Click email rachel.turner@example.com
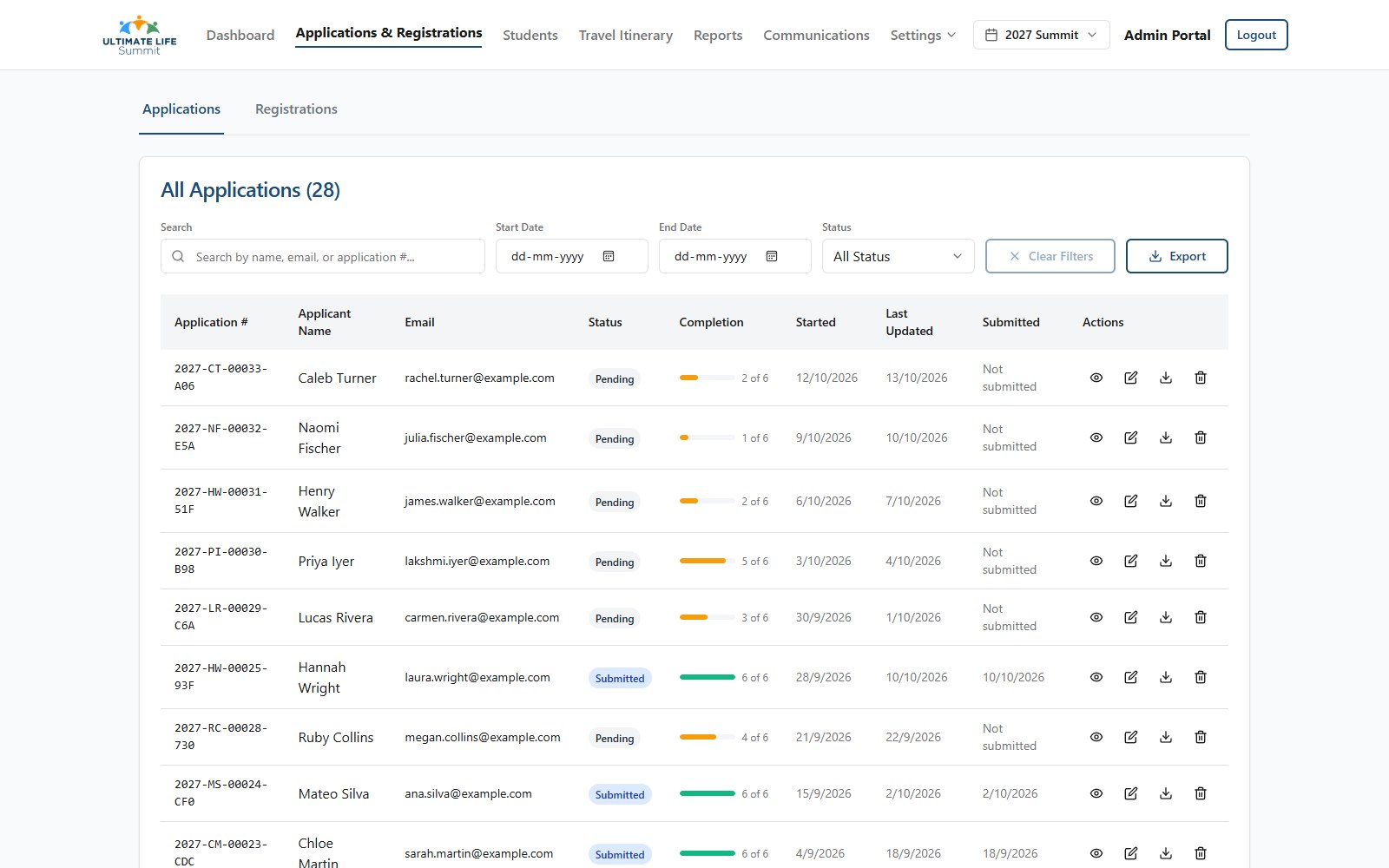Screen dimensions: 1389x868 pyautogui.click(x=479, y=378)
